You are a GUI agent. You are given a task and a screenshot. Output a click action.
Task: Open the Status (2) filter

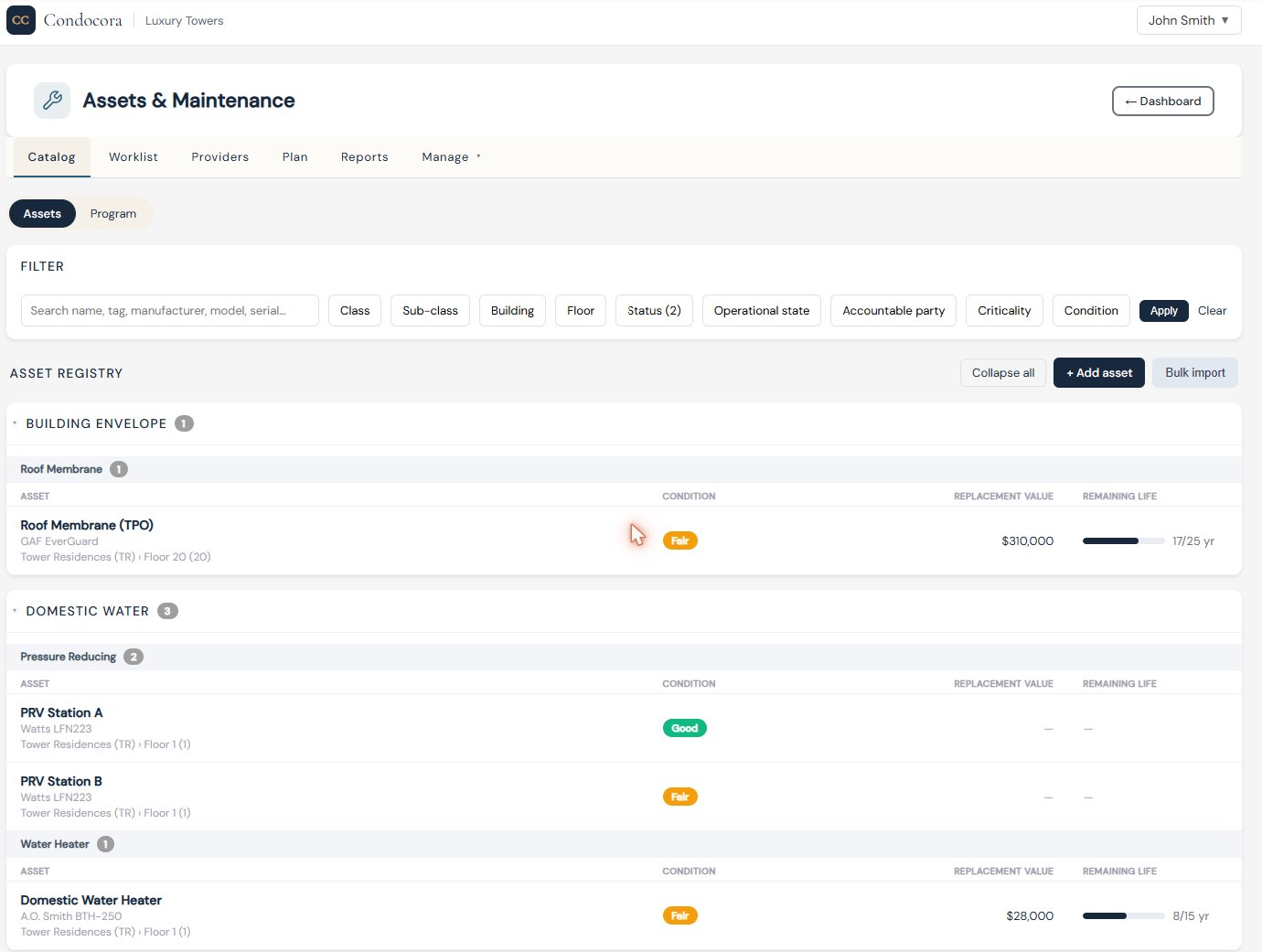click(655, 311)
